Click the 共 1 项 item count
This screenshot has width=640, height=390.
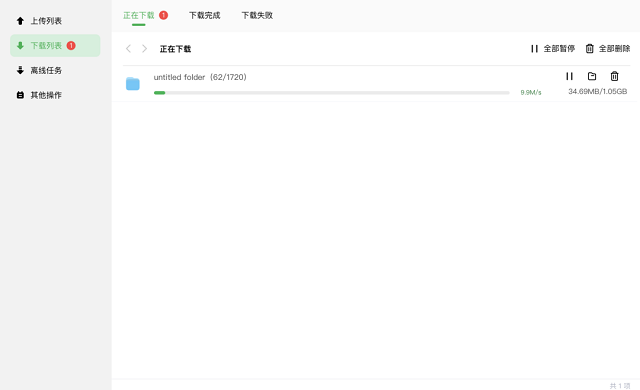pyautogui.click(x=620, y=386)
